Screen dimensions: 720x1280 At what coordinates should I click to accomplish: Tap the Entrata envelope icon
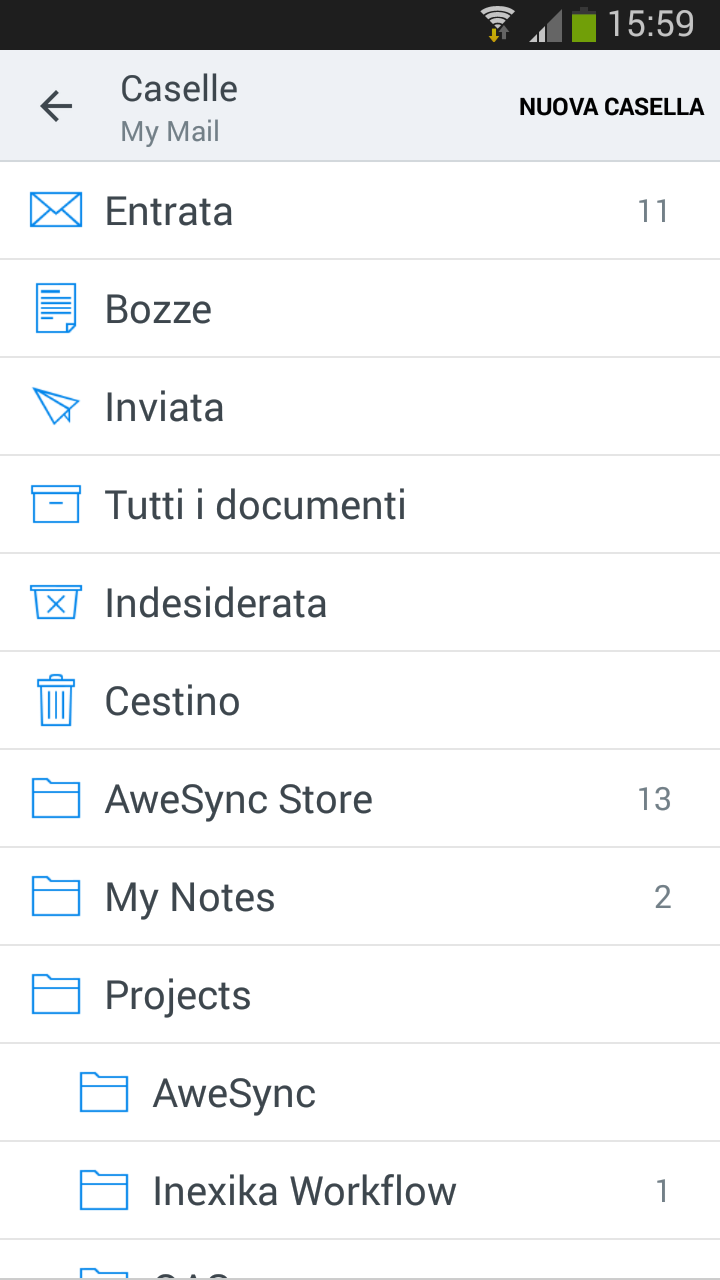tap(56, 210)
